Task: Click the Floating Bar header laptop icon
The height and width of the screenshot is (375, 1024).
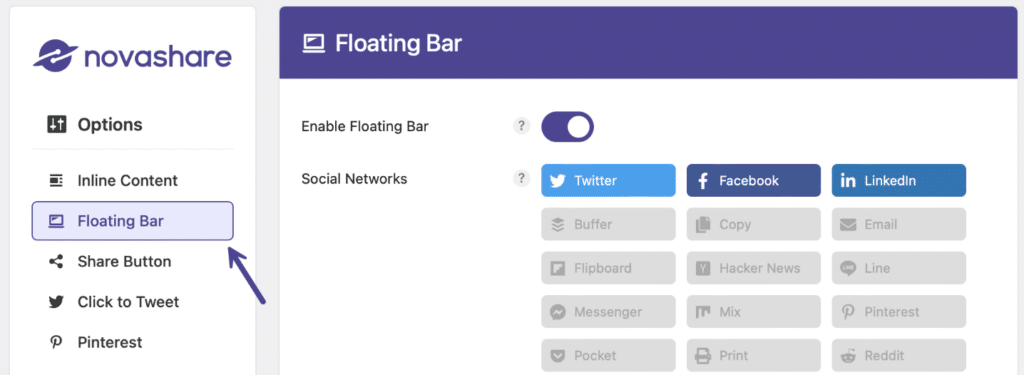Action: (x=313, y=44)
